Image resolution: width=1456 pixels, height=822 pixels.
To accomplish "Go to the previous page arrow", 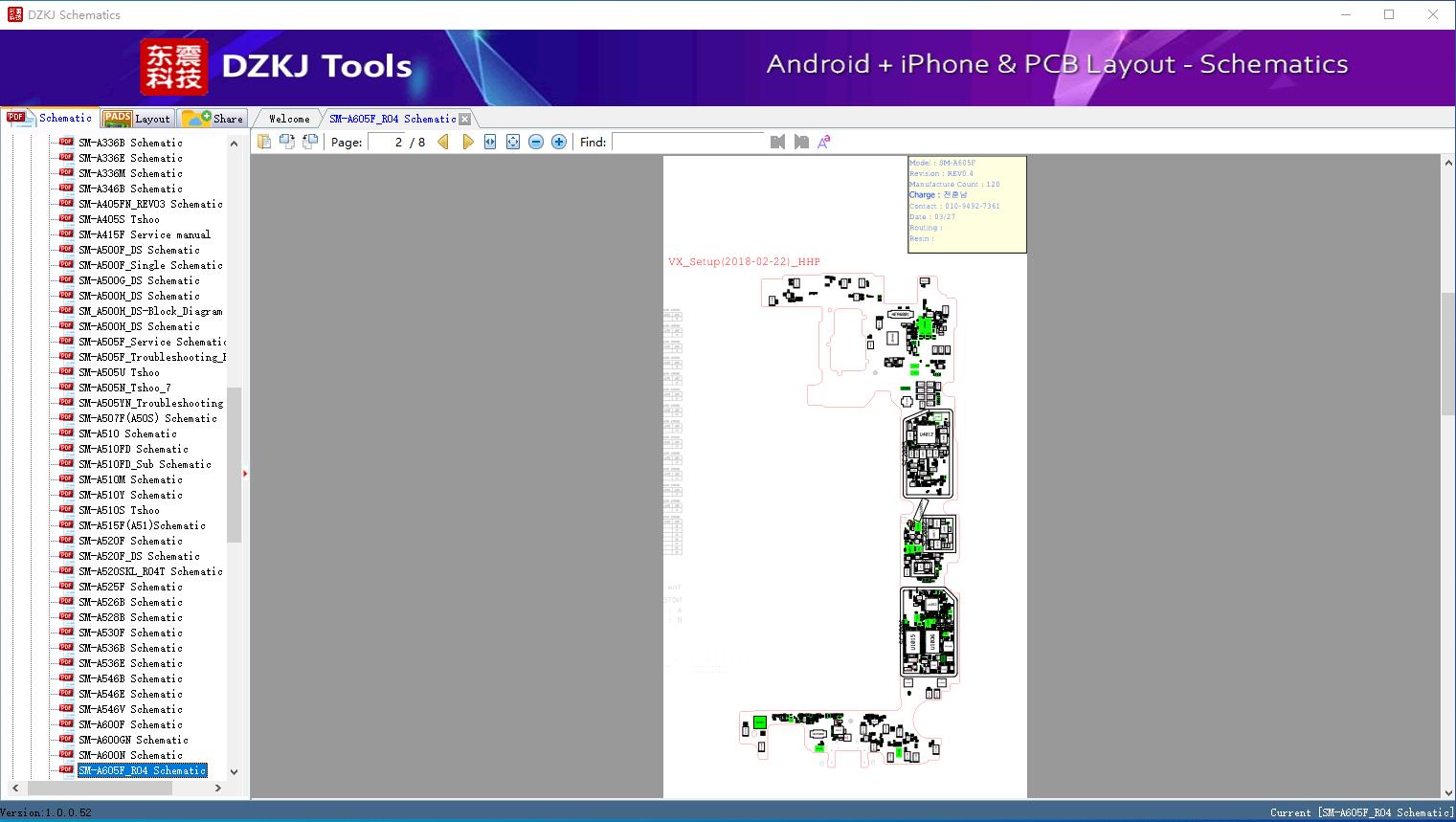I will 443,142.
